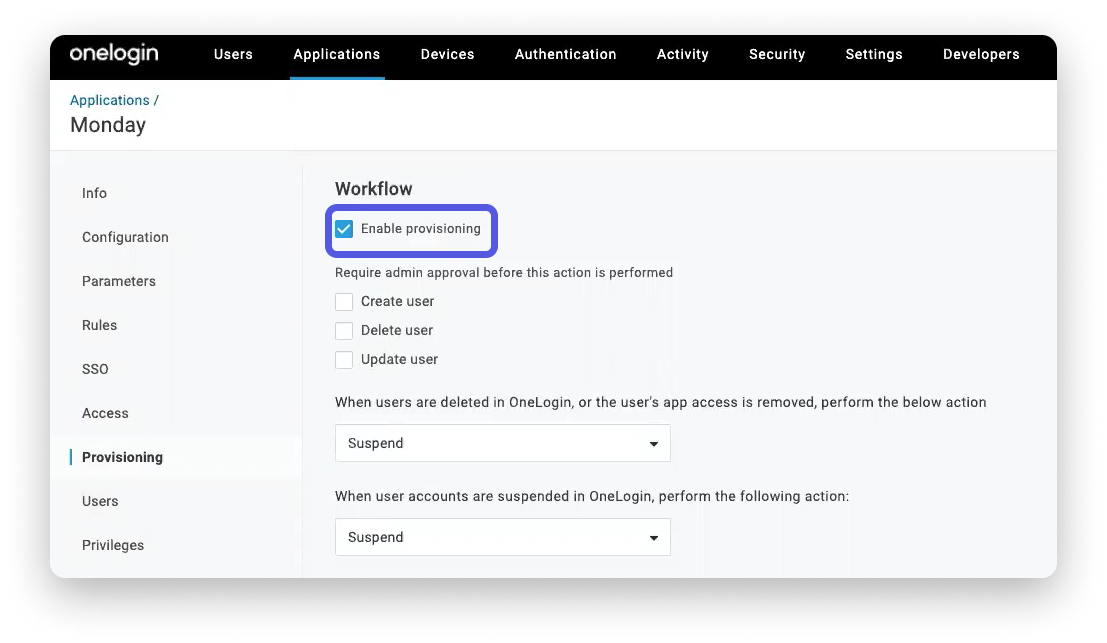Navigate to the Developers section

[x=981, y=55]
